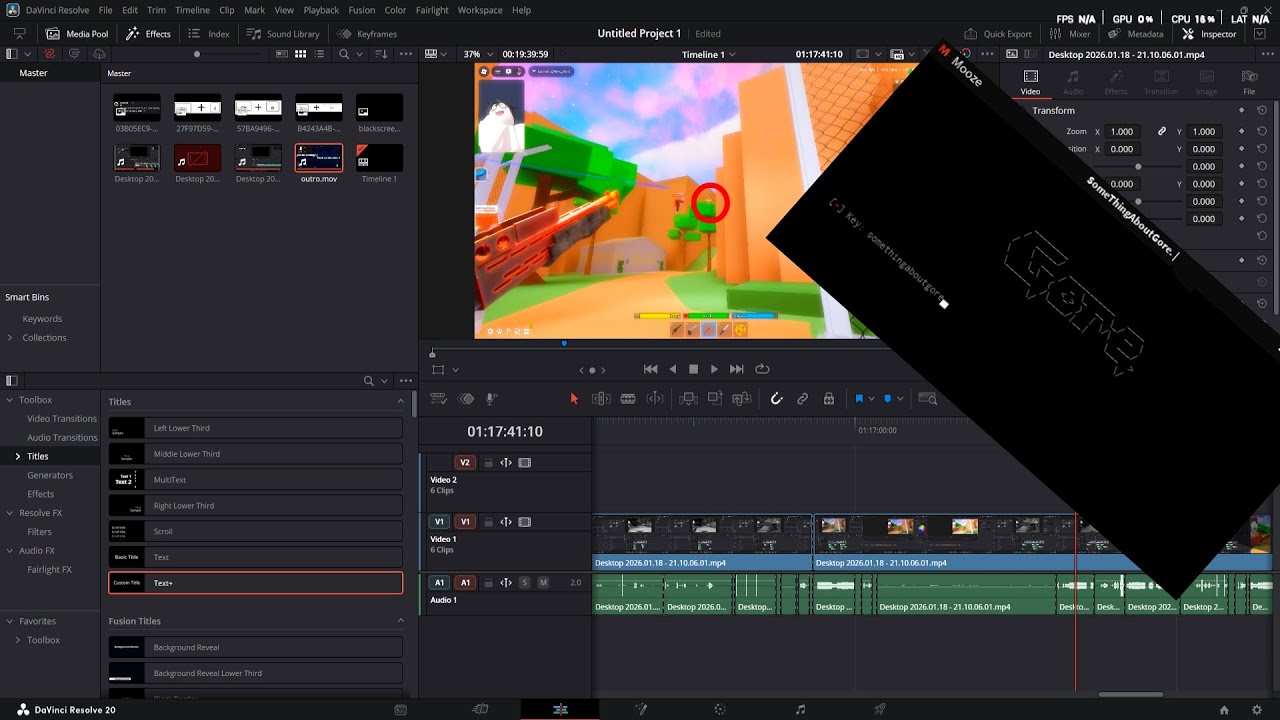Open Project Settings gear icon

[x=1257, y=710]
